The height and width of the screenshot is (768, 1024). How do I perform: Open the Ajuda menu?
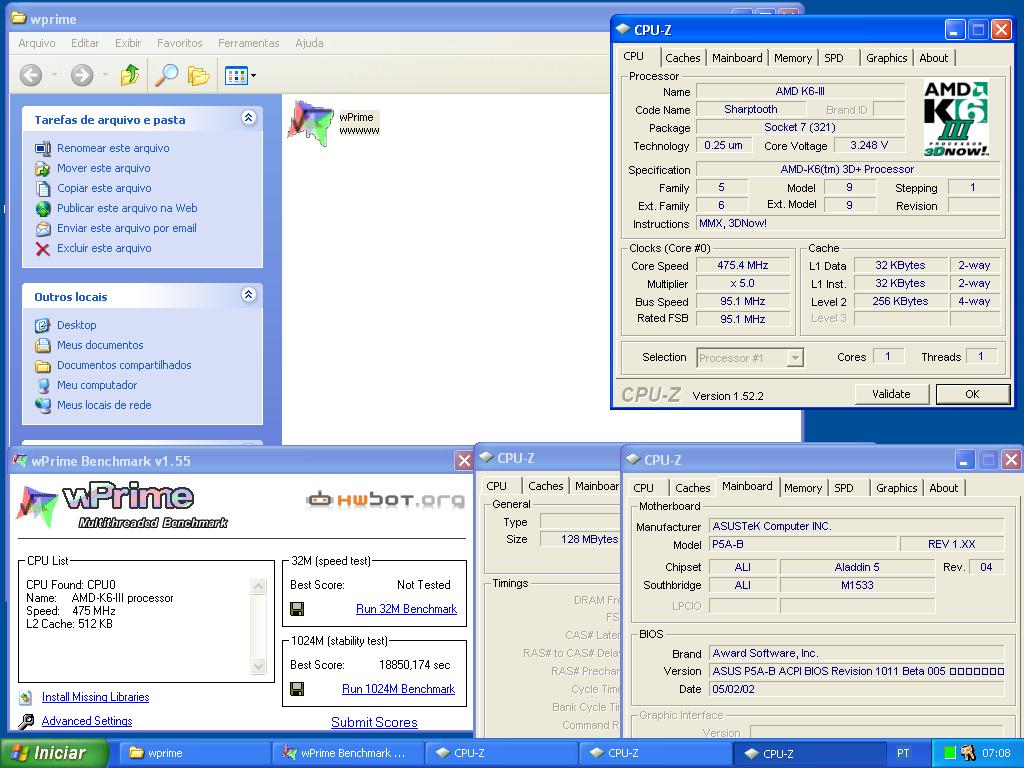click(309, 43)
